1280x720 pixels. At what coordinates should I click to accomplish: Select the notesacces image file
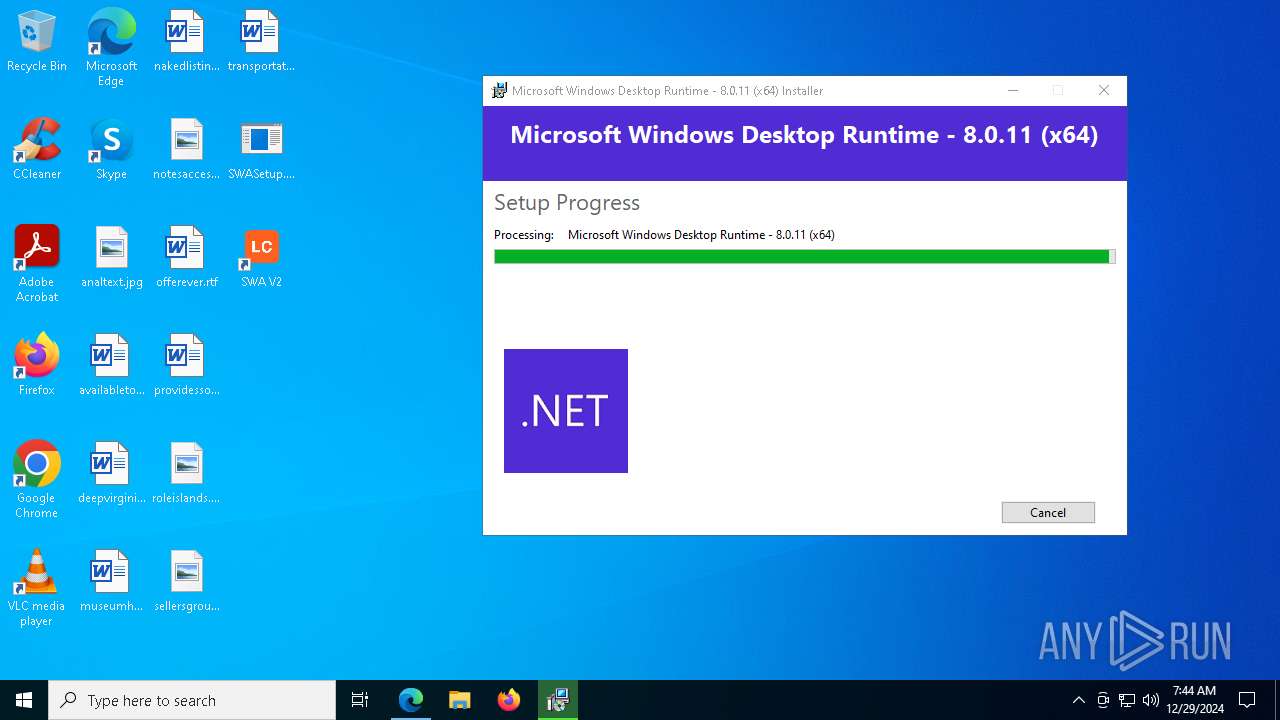point(186,150)
